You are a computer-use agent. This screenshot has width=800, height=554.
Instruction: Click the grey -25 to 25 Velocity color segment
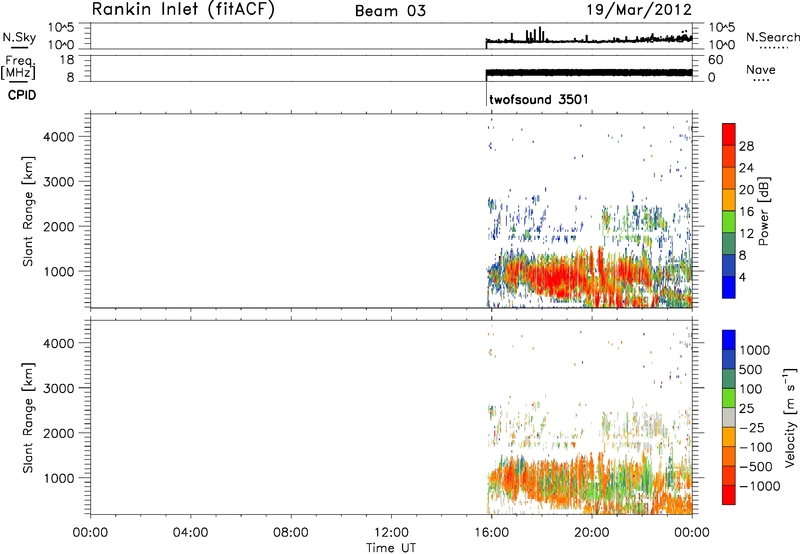coord(729,418)
